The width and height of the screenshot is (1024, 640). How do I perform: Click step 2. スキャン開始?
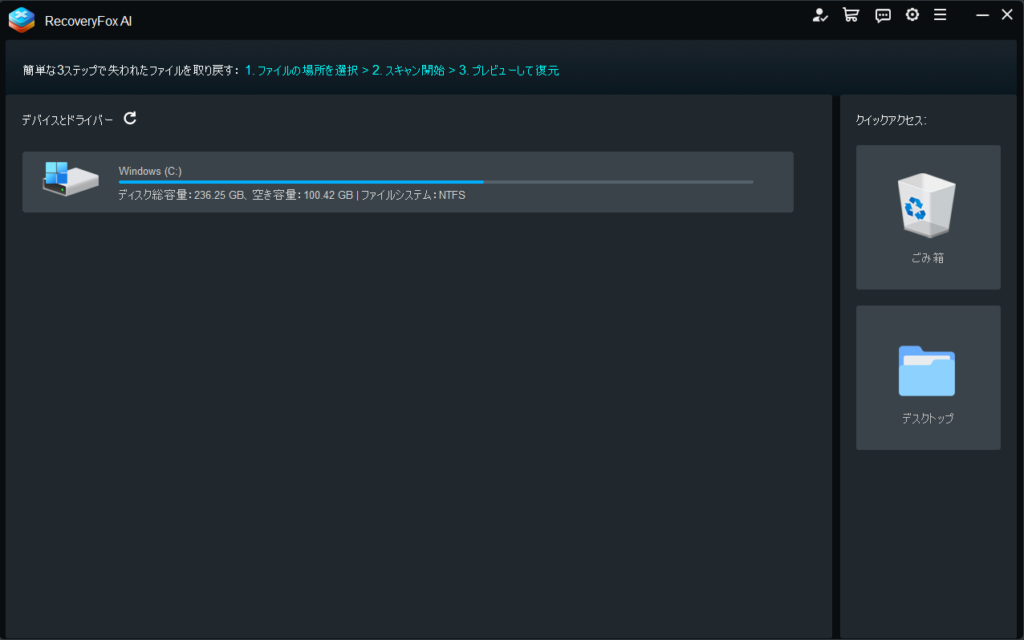point(408,71)
